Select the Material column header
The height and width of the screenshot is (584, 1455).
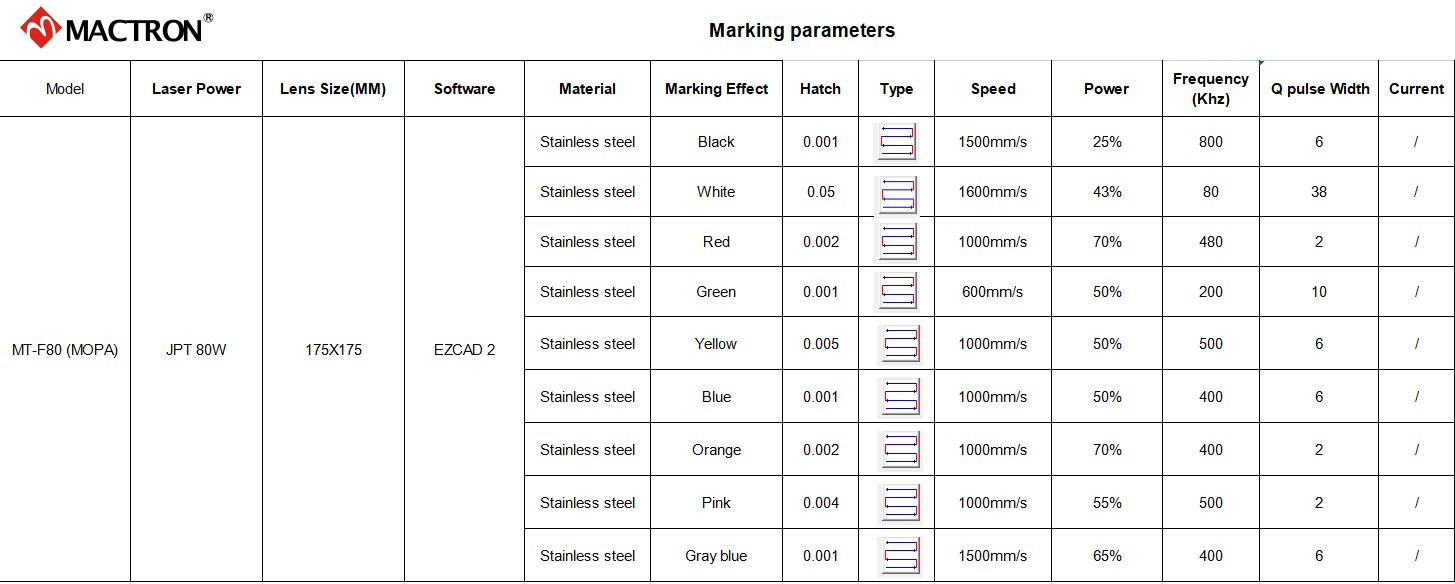tap(587, 89)
